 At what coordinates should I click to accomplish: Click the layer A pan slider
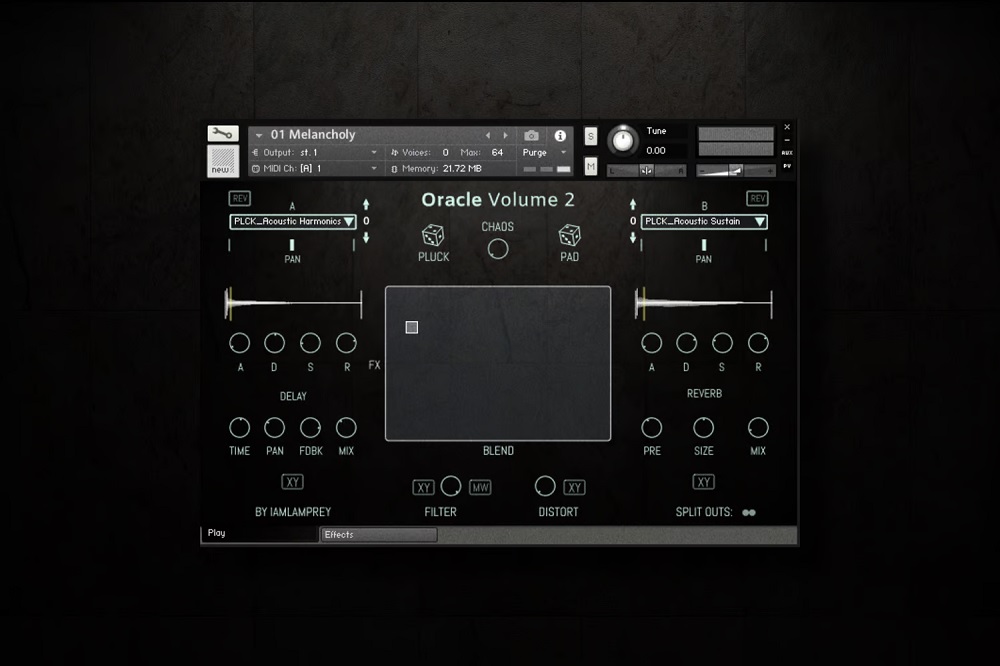292,245
